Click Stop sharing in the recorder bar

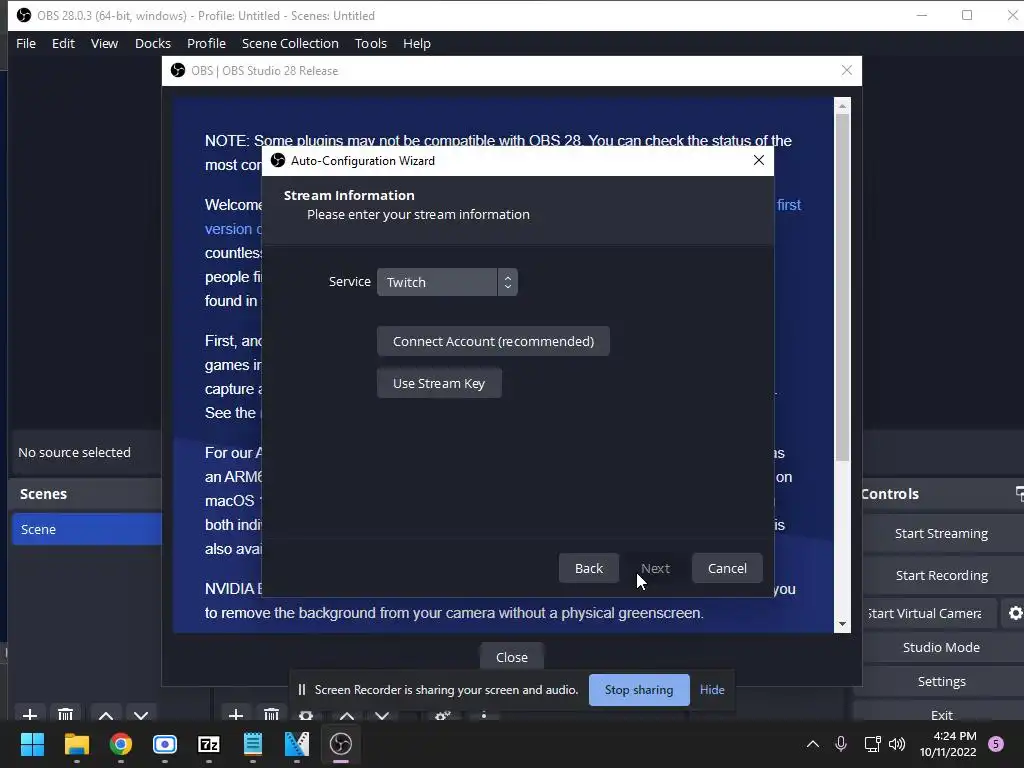(x=639, y=690)
